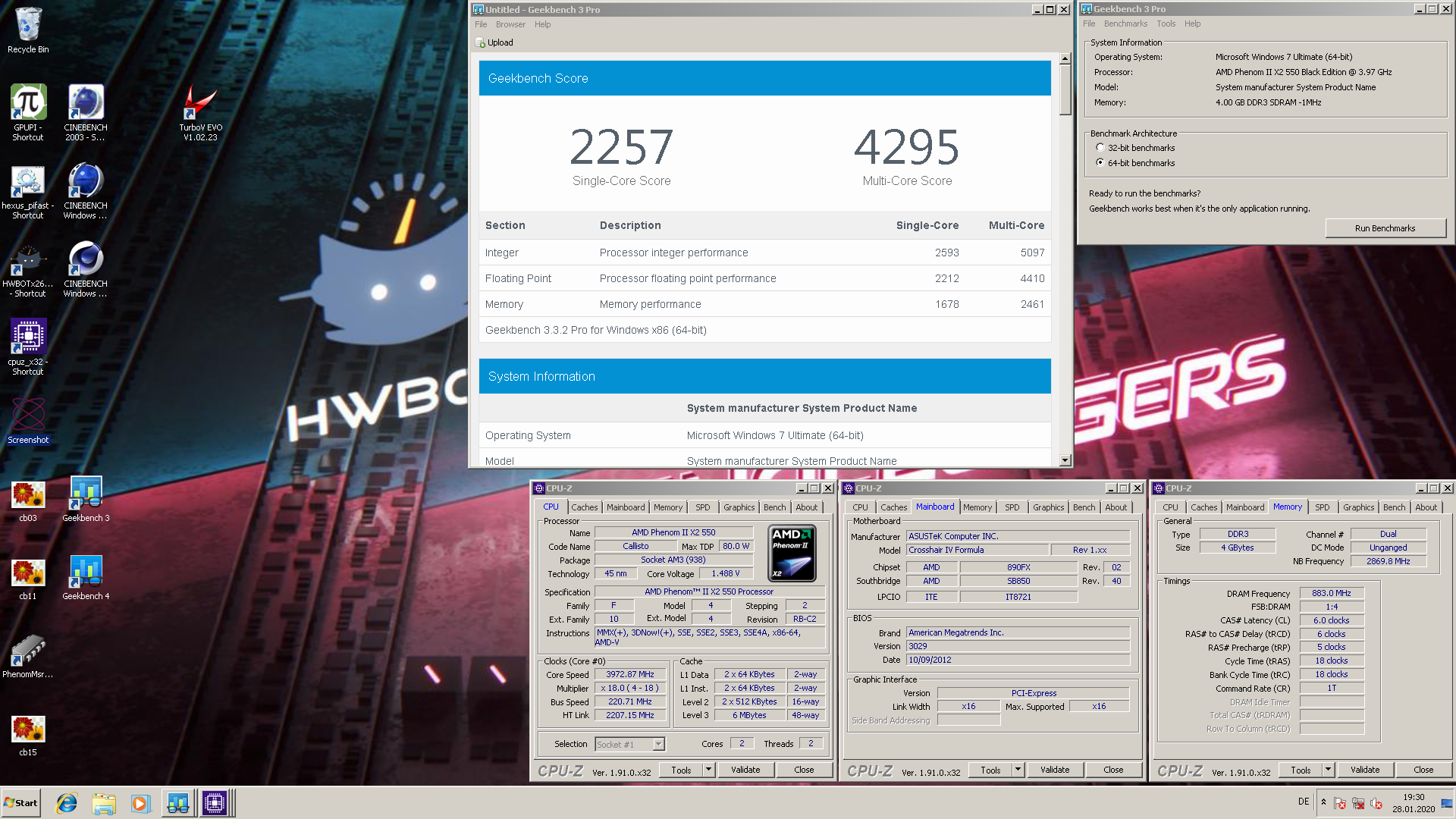This screenshot has width=1456, height=819.
Task: Open the cb11 desktop icon
Action: [28, 579]
